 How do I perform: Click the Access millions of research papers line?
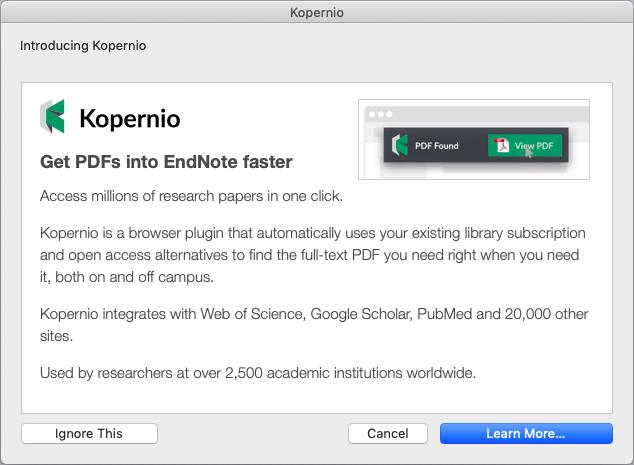click(x=191, y=196)
